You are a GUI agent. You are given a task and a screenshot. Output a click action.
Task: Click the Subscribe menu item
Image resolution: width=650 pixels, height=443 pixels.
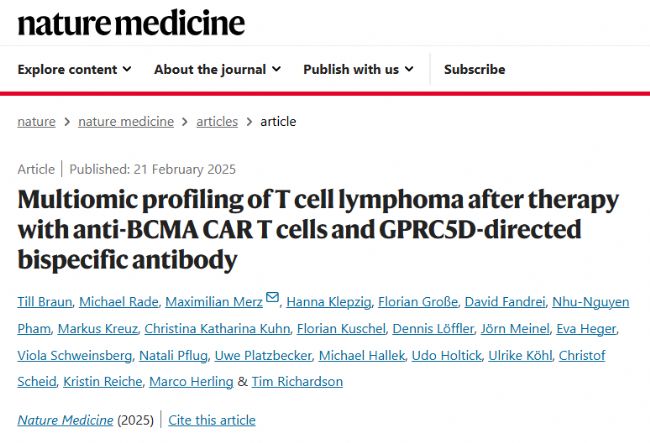474,69
